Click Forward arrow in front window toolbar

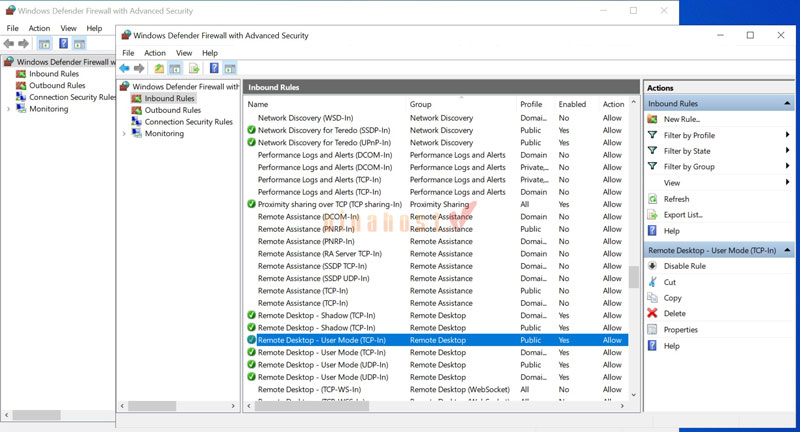pos(139,68)
